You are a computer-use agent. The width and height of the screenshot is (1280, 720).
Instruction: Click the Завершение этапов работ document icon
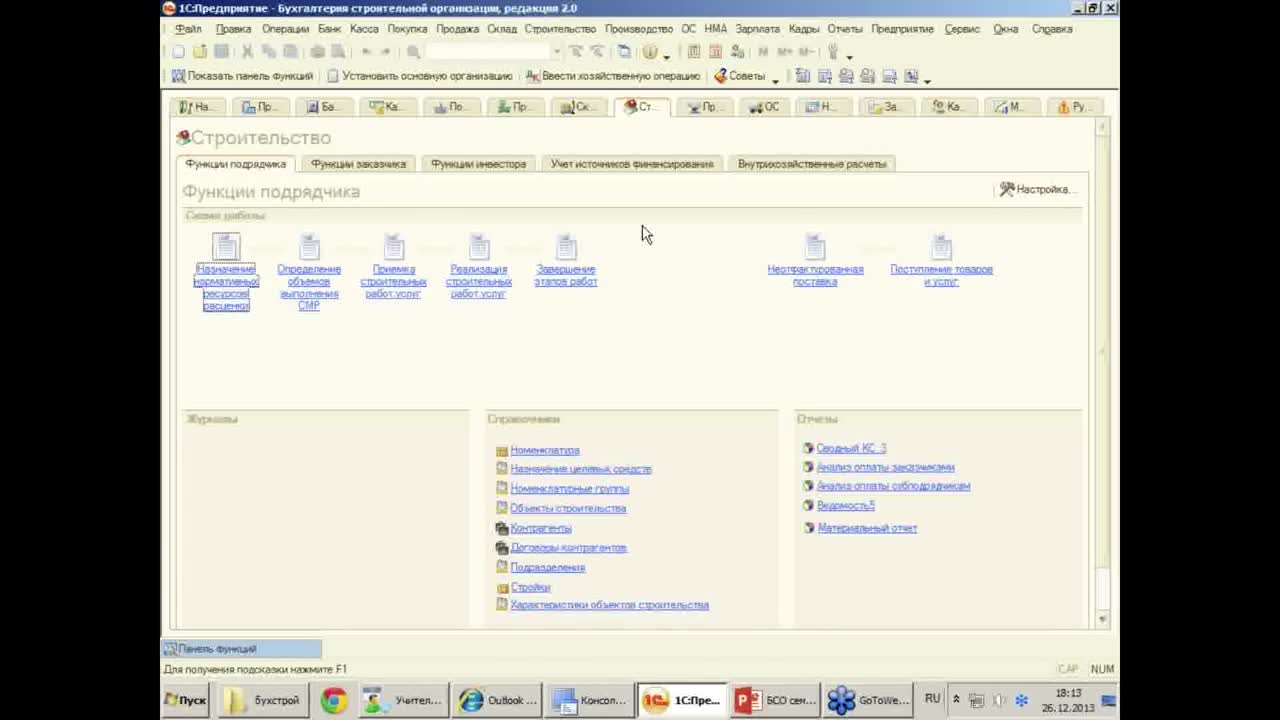pyautogui.click(x=566, y=247)
